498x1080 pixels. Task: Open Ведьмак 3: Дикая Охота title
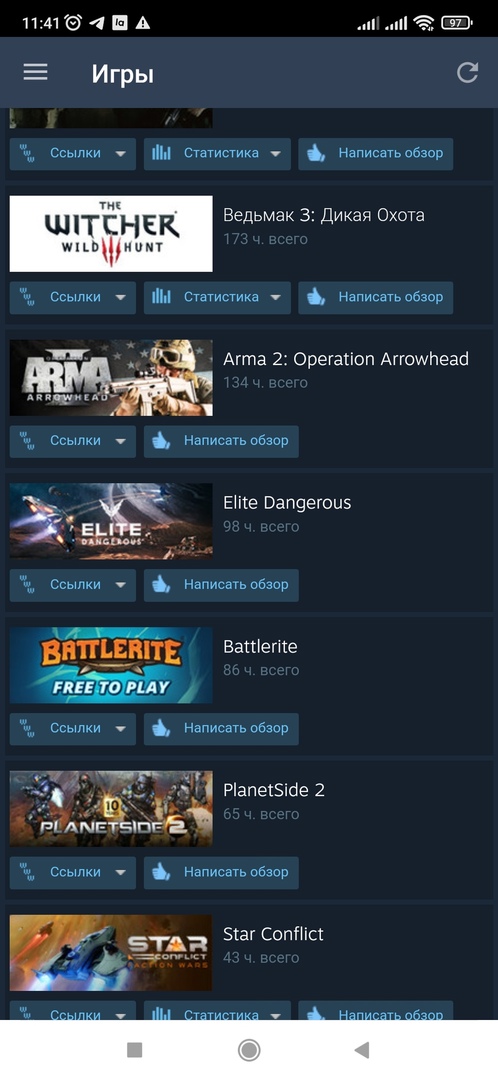[x=324, y=215]
